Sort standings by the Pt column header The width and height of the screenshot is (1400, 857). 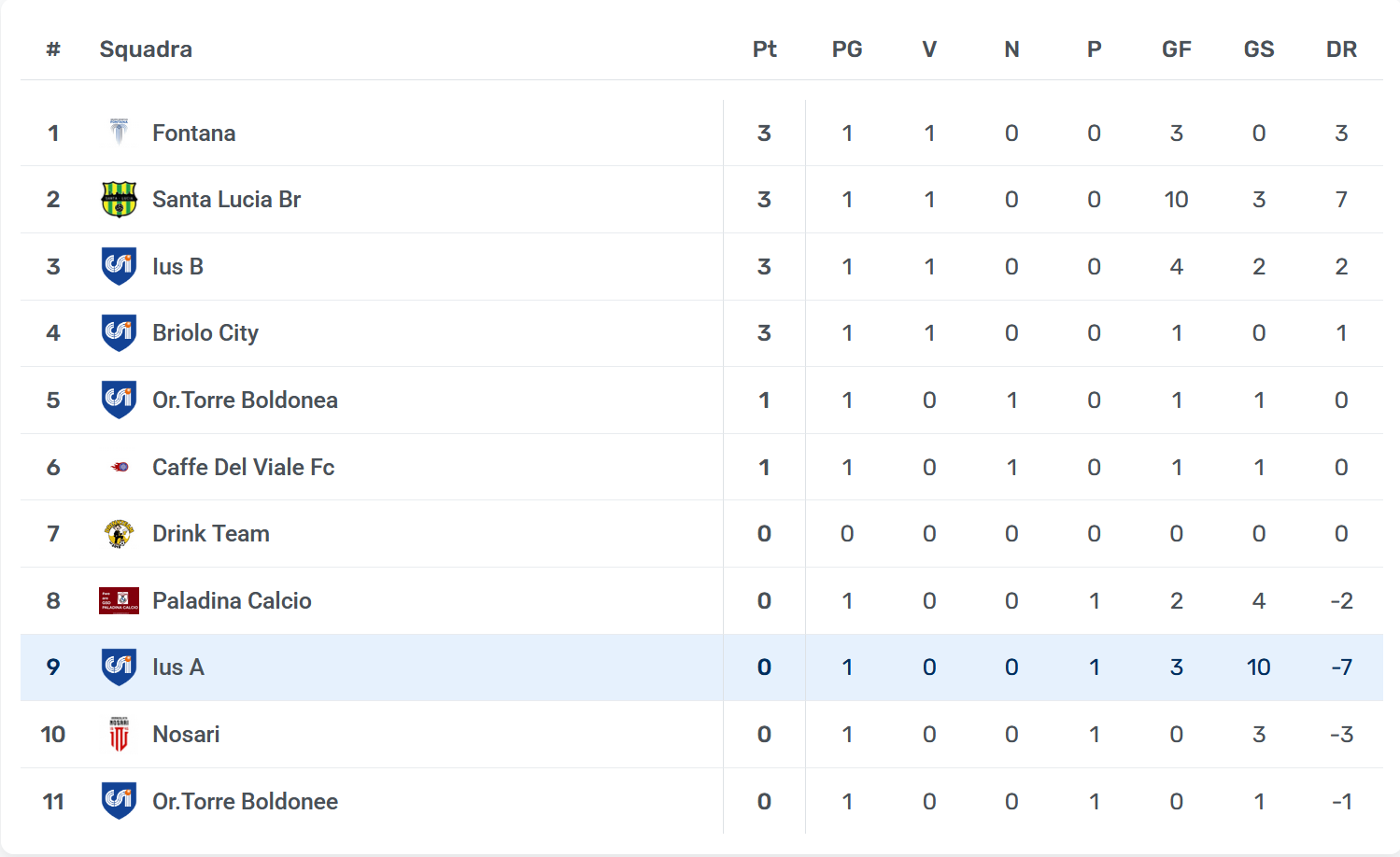[x=764, y=49]
